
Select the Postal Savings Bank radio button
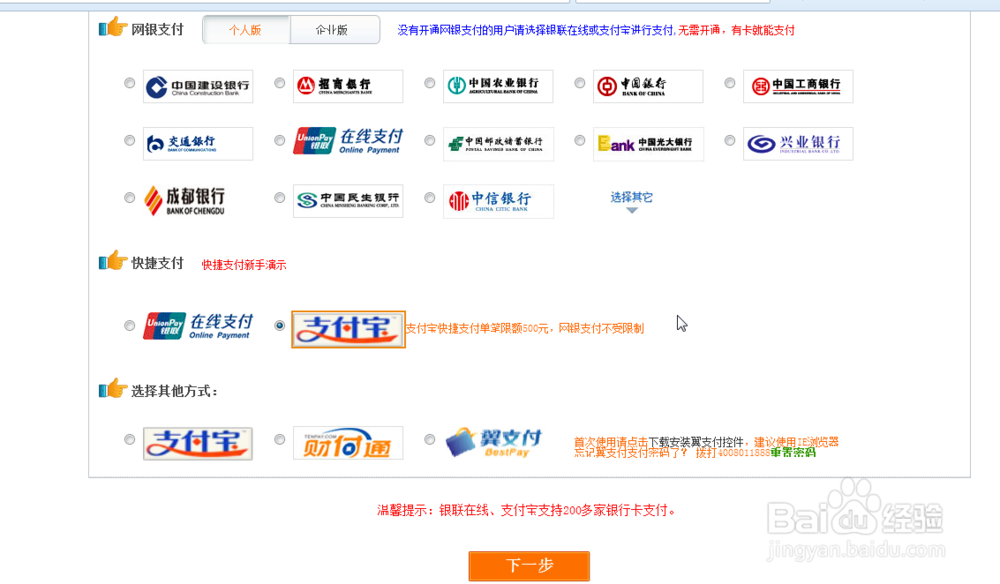(x=430, y=140)
